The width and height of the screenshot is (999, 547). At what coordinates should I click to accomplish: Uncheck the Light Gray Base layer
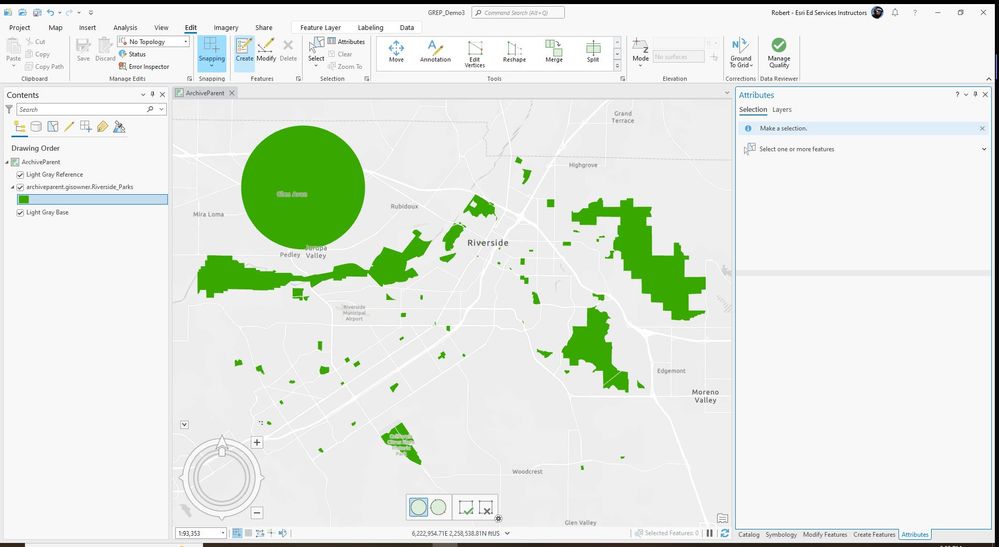pos(21,212)
